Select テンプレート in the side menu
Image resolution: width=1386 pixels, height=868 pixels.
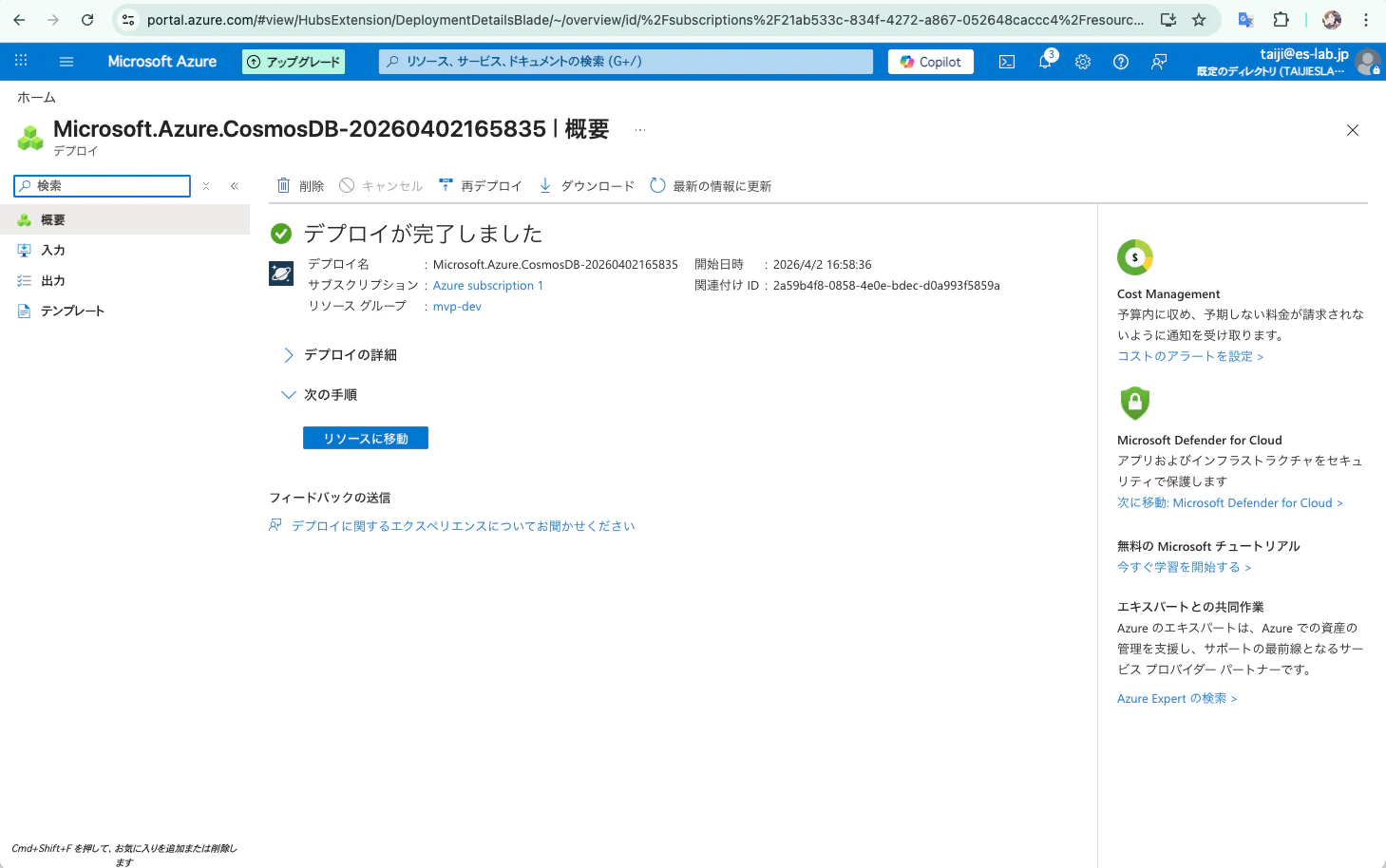[x=124, y=311]
